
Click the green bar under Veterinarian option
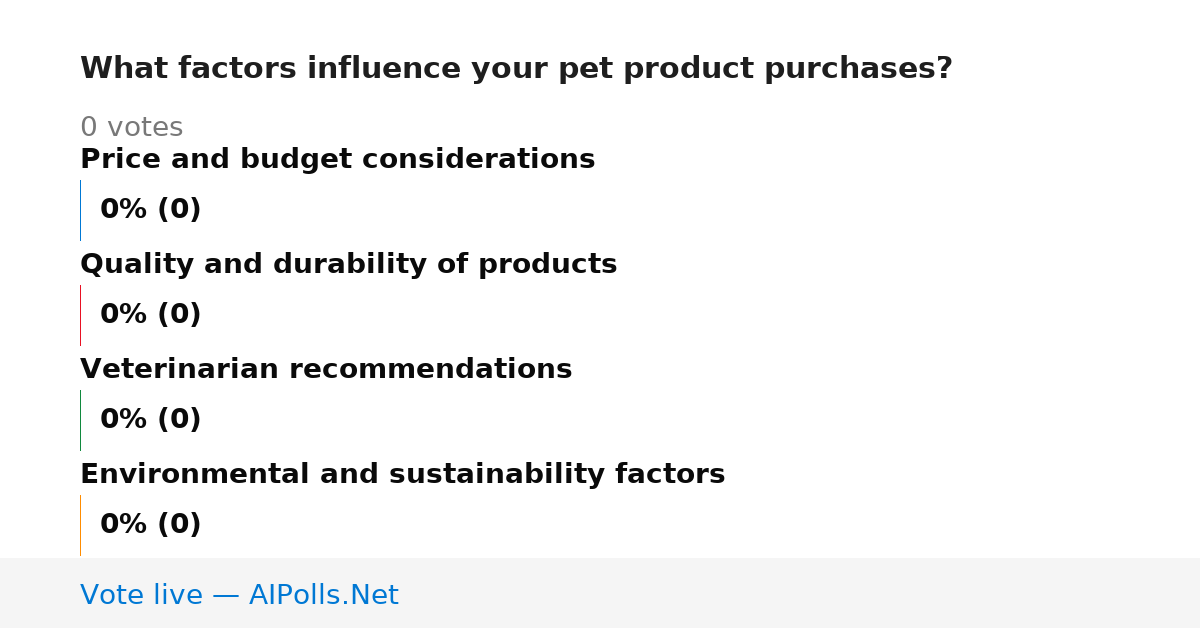(80, 420)
